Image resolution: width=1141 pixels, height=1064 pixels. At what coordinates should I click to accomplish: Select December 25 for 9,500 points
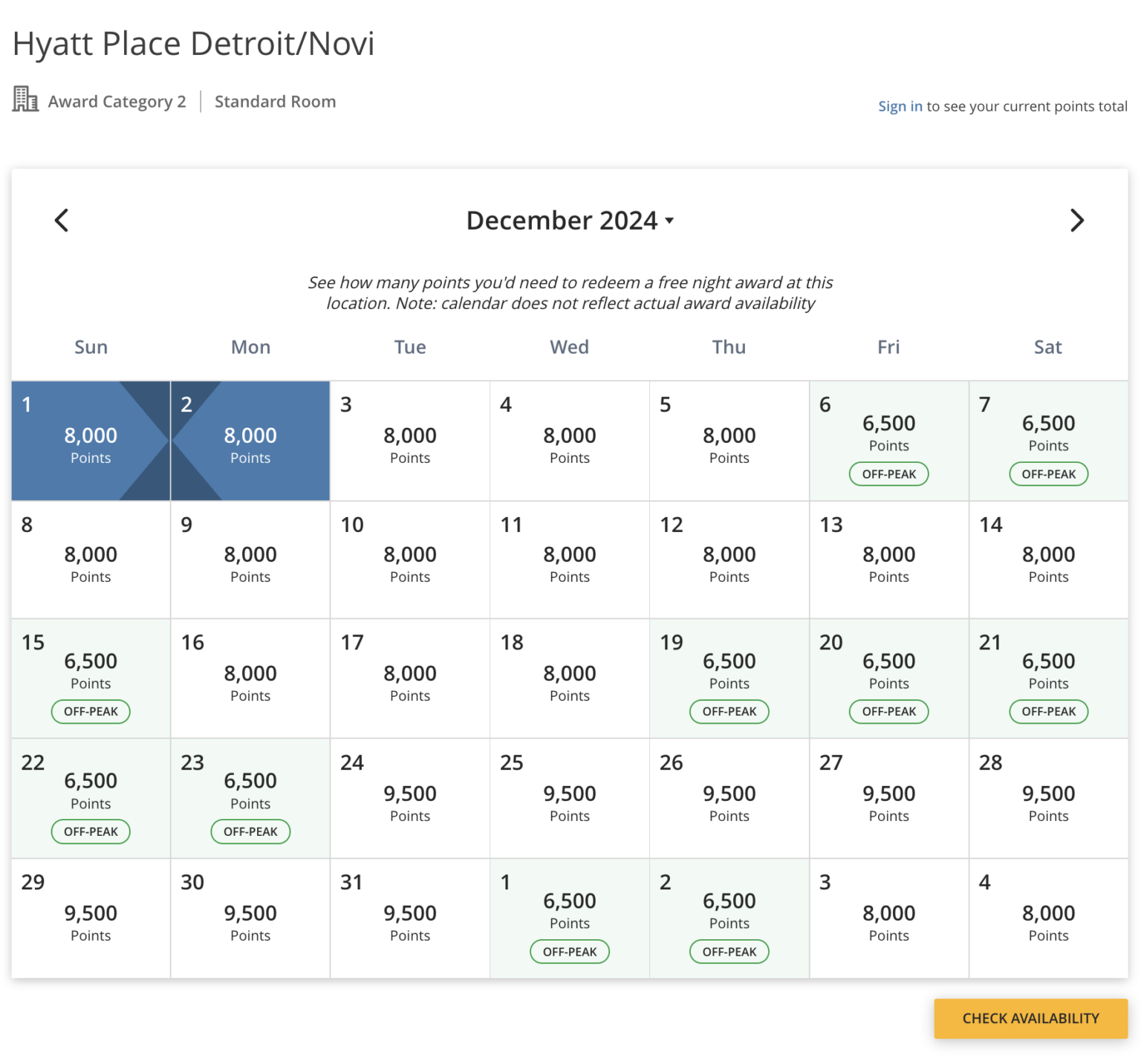(x=570, y=799)
